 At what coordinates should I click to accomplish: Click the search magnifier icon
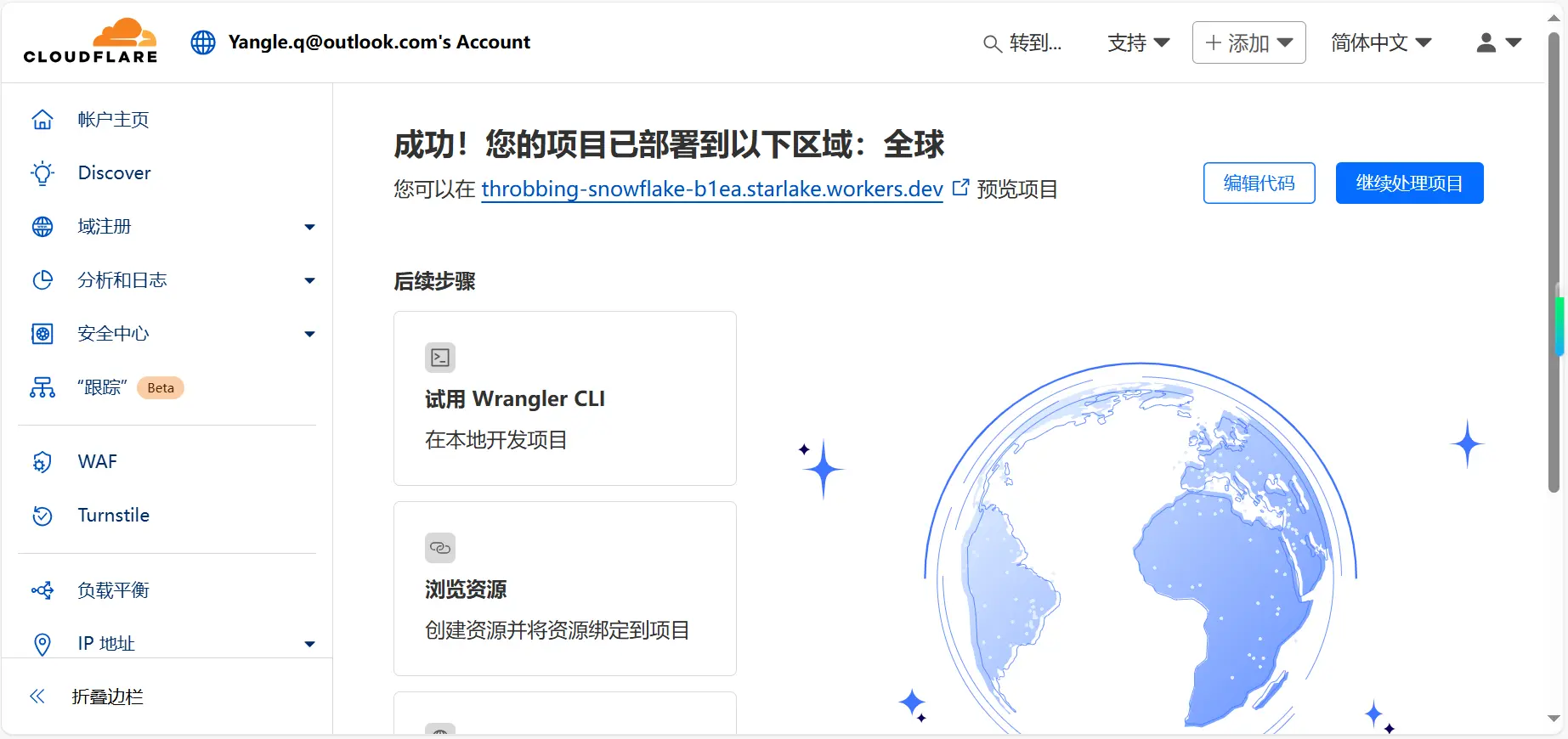pyautogui.click(x=992, y=43)
